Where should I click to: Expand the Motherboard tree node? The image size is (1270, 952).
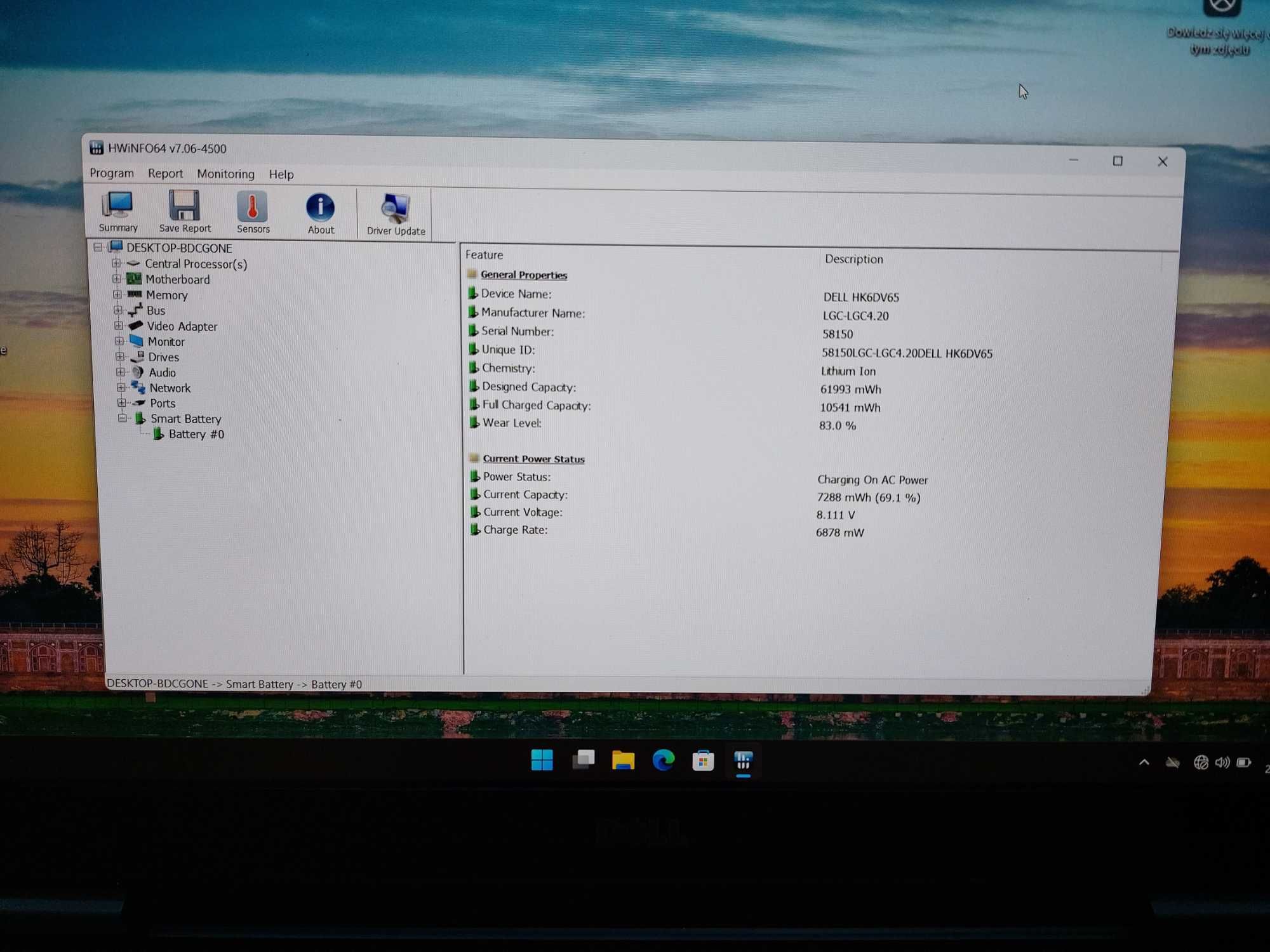pos(116,279)
